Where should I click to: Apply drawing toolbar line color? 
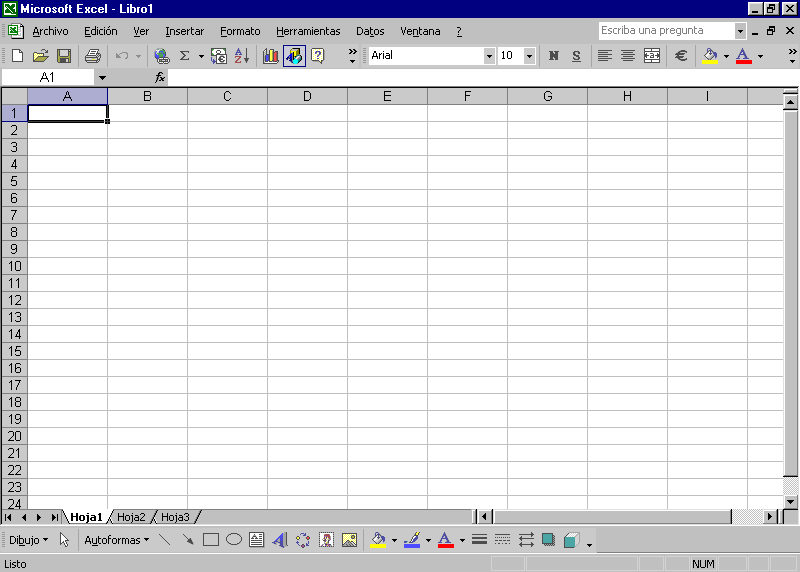click(412, 540)
